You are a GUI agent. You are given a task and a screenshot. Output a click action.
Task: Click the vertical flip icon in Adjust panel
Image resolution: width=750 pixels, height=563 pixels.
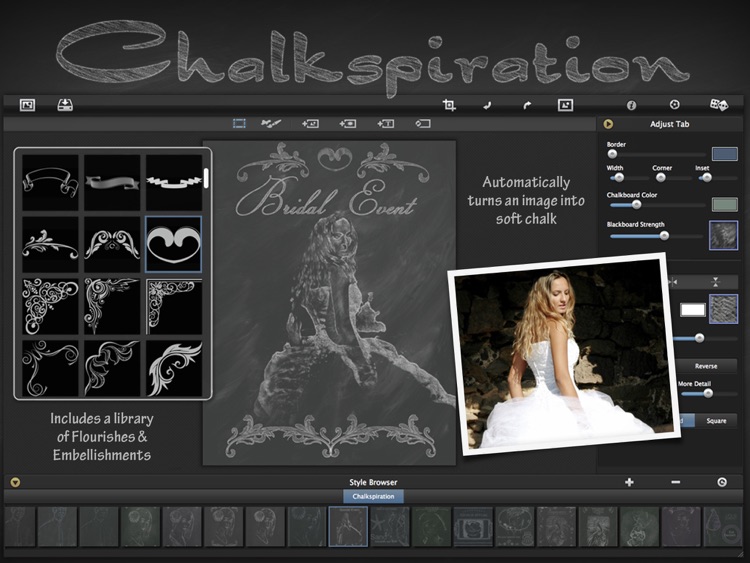(x=715, y=282)
